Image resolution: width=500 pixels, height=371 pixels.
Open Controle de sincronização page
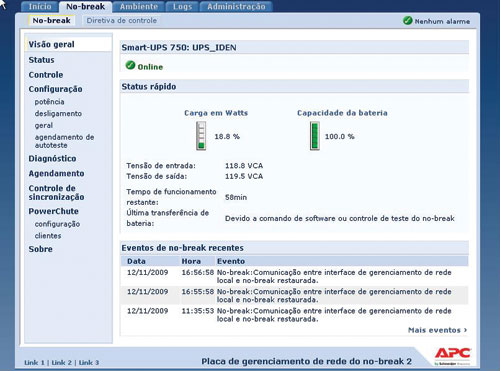(x=56, y=193)
